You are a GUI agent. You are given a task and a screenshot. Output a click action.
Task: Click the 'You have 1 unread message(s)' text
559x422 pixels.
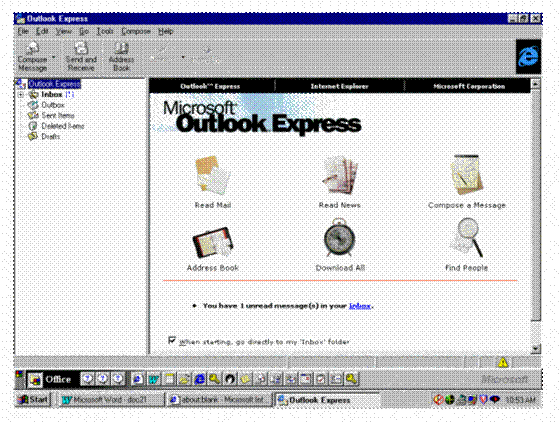tap(275, 306)
